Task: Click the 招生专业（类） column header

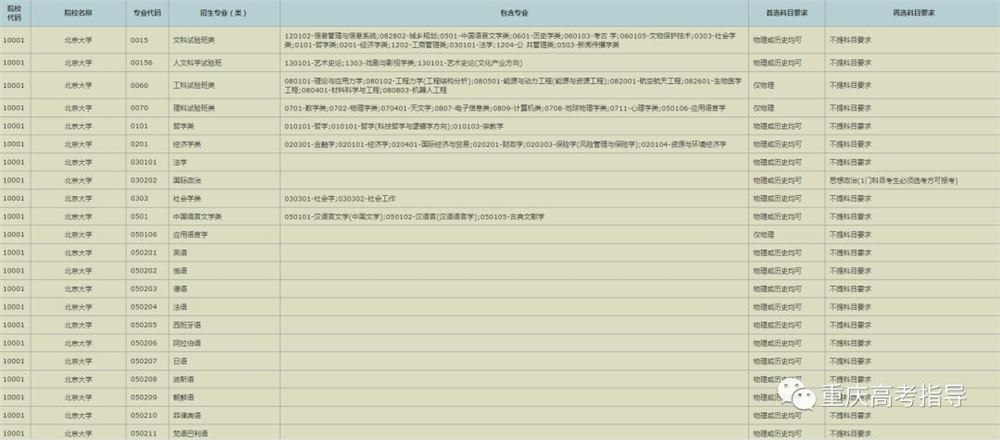Action: (x=224, y=13)
